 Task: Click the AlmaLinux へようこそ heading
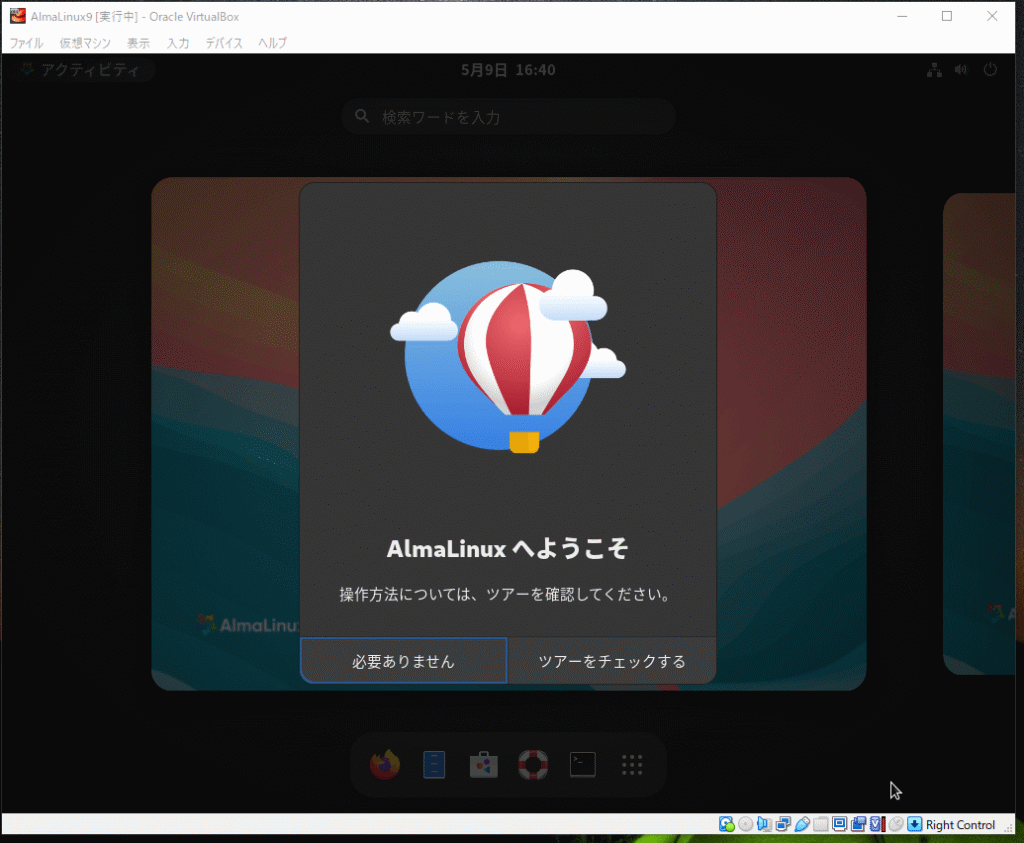[507, 549]
